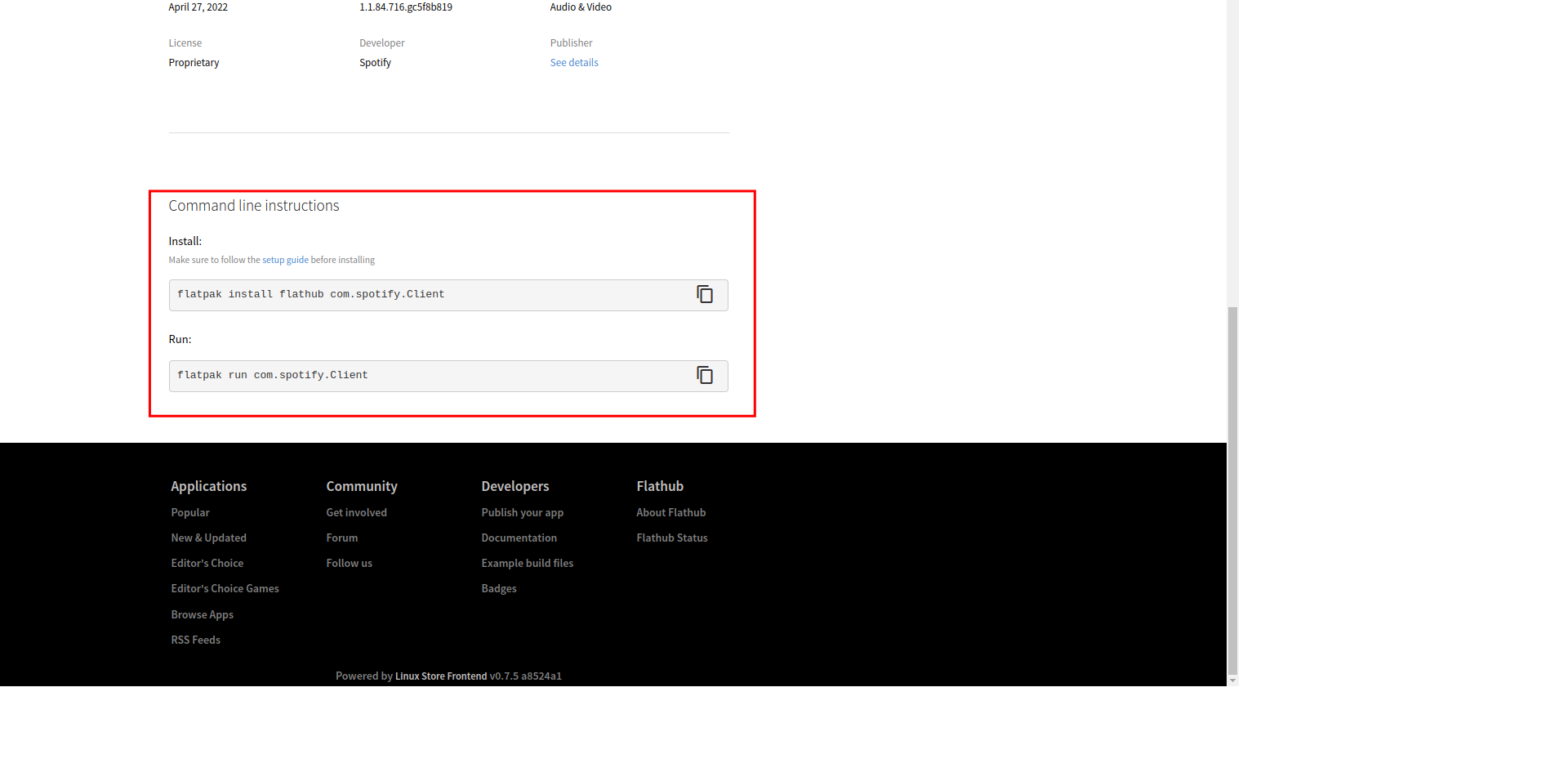Click See details under Publisher
Screen dimensions: 1568x772
573,63
